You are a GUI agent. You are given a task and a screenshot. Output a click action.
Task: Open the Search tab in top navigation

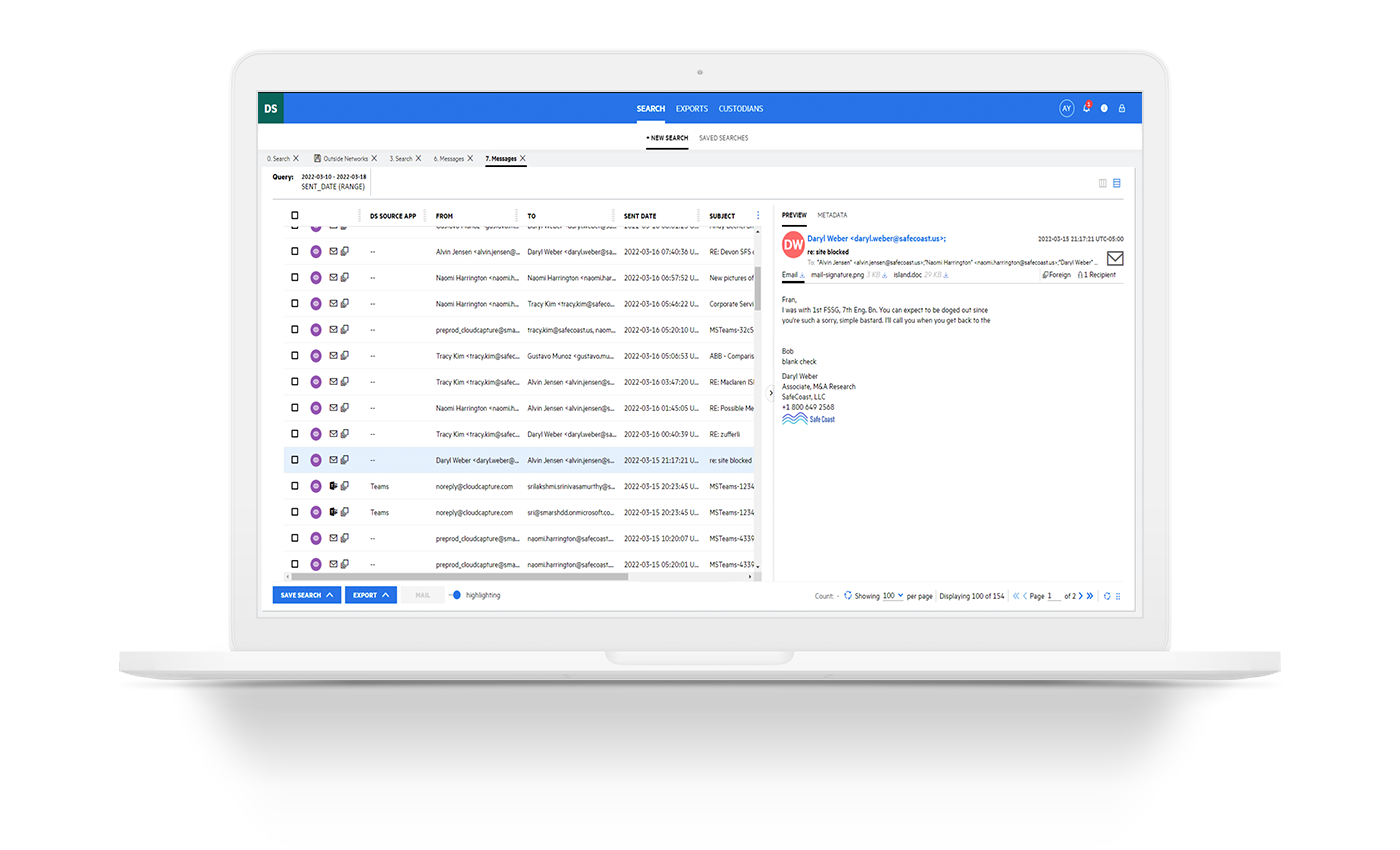coord(650,108)
